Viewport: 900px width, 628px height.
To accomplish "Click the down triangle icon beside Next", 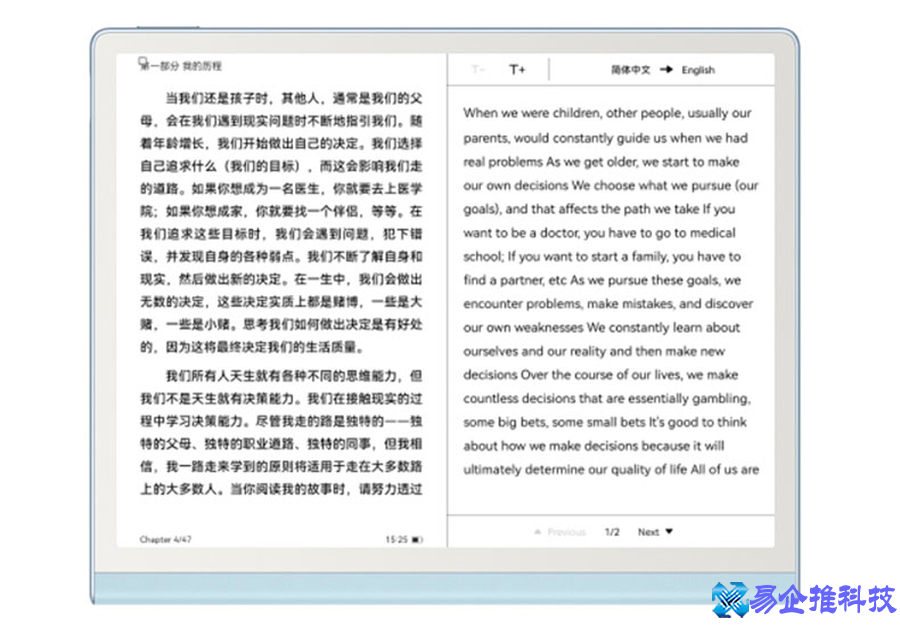I will pyautogui.click(x=671, y=532).
